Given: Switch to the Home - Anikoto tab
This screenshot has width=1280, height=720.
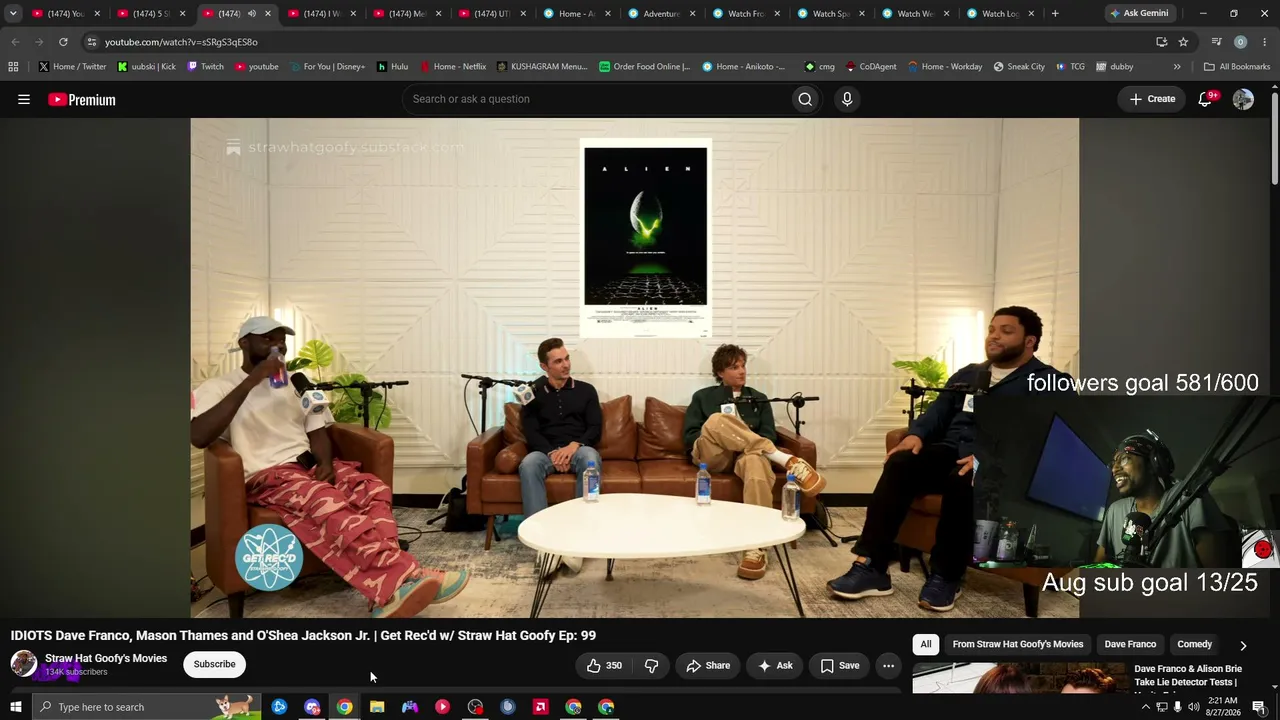Looking at the screenshot, I should [577, 14].
